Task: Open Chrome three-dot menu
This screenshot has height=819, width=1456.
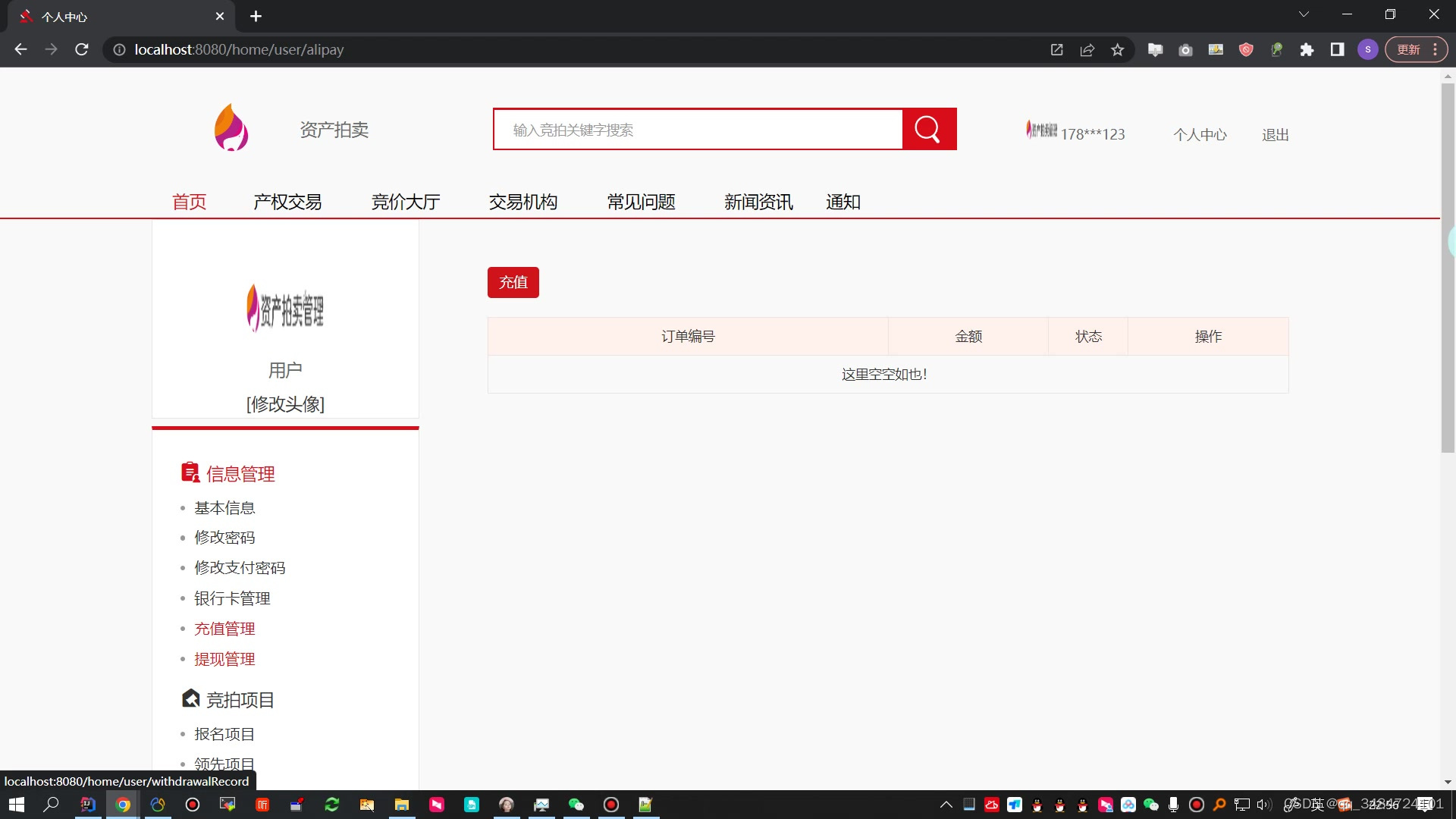Action: coord(1436,50)
